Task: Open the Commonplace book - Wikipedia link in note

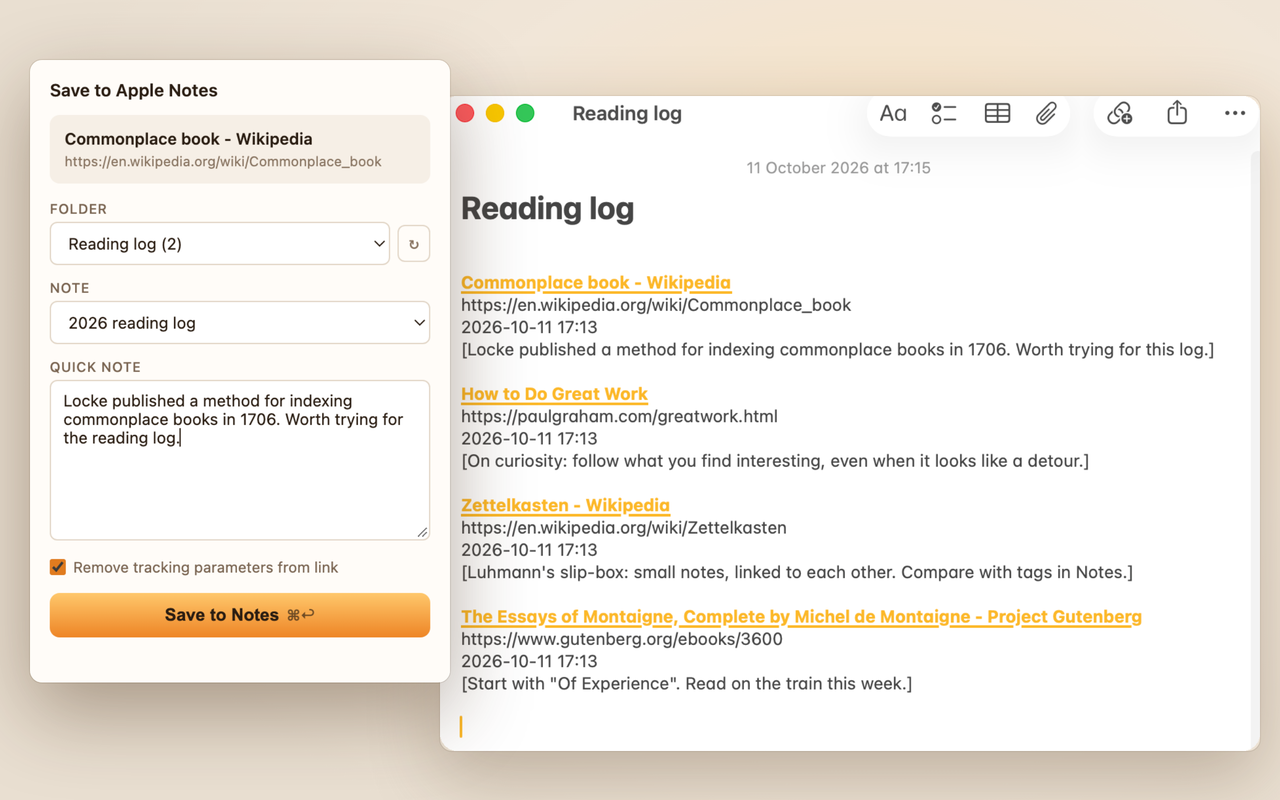Action: 596,282
